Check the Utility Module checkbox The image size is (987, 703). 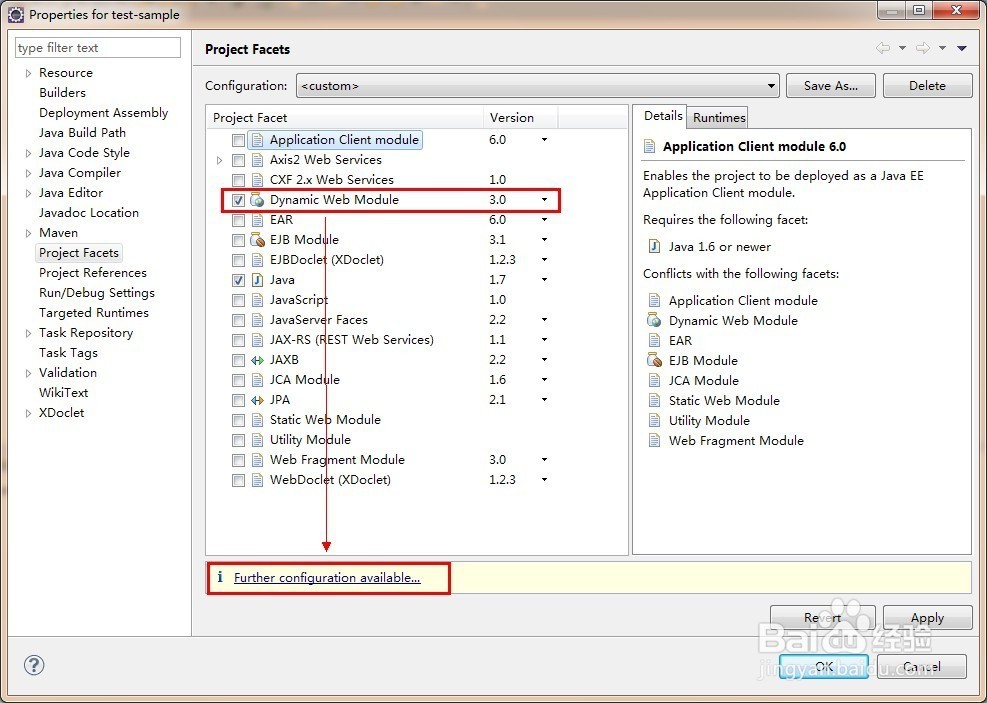pyautogui.click(x=238, y=441)
